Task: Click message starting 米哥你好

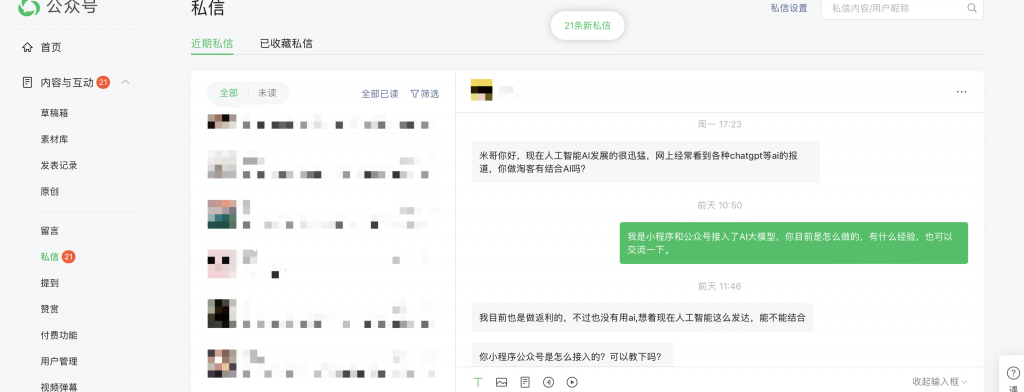Action: 645,162
